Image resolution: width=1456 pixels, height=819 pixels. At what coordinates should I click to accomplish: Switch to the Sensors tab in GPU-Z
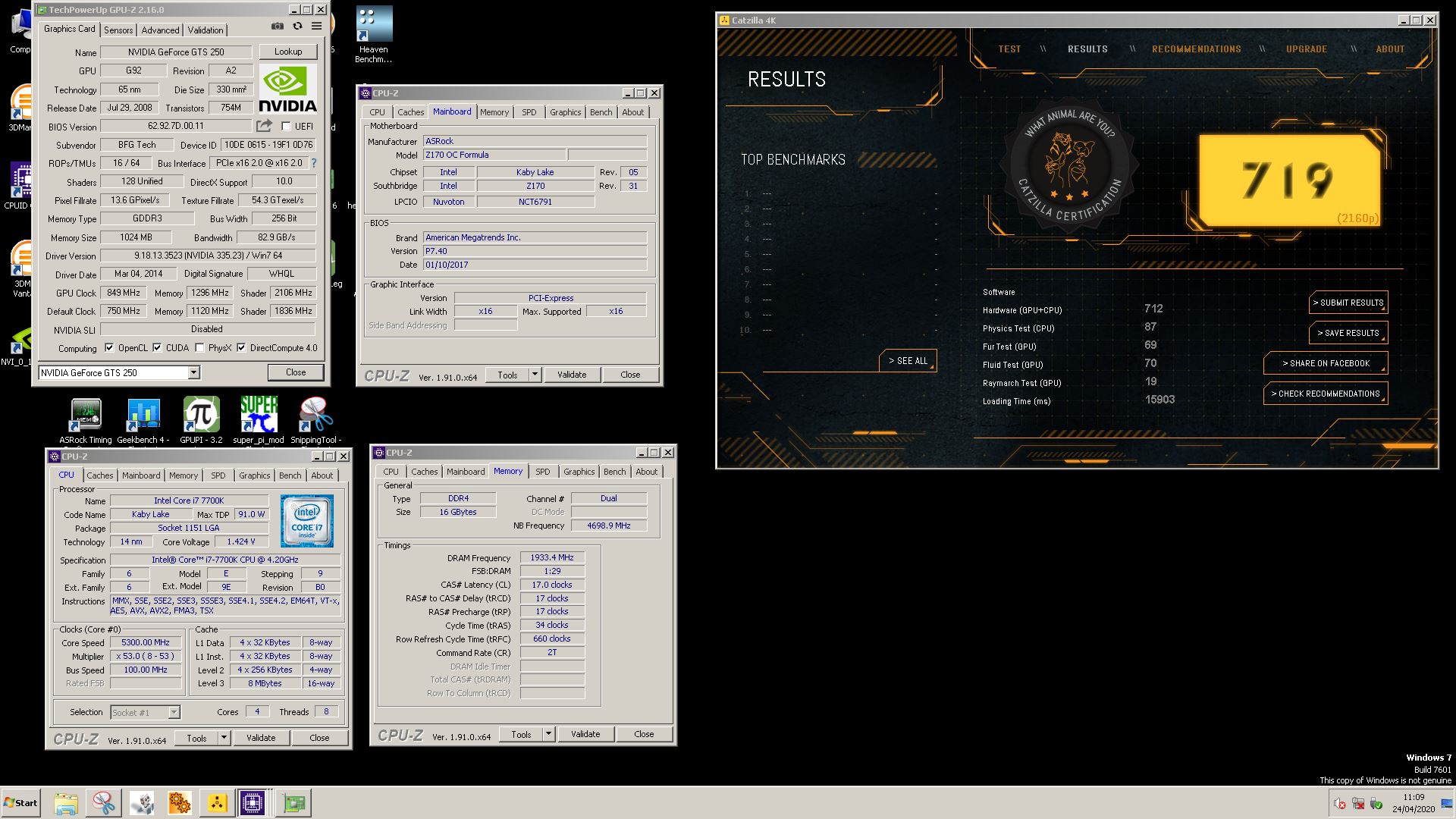[x=118, y=30]
